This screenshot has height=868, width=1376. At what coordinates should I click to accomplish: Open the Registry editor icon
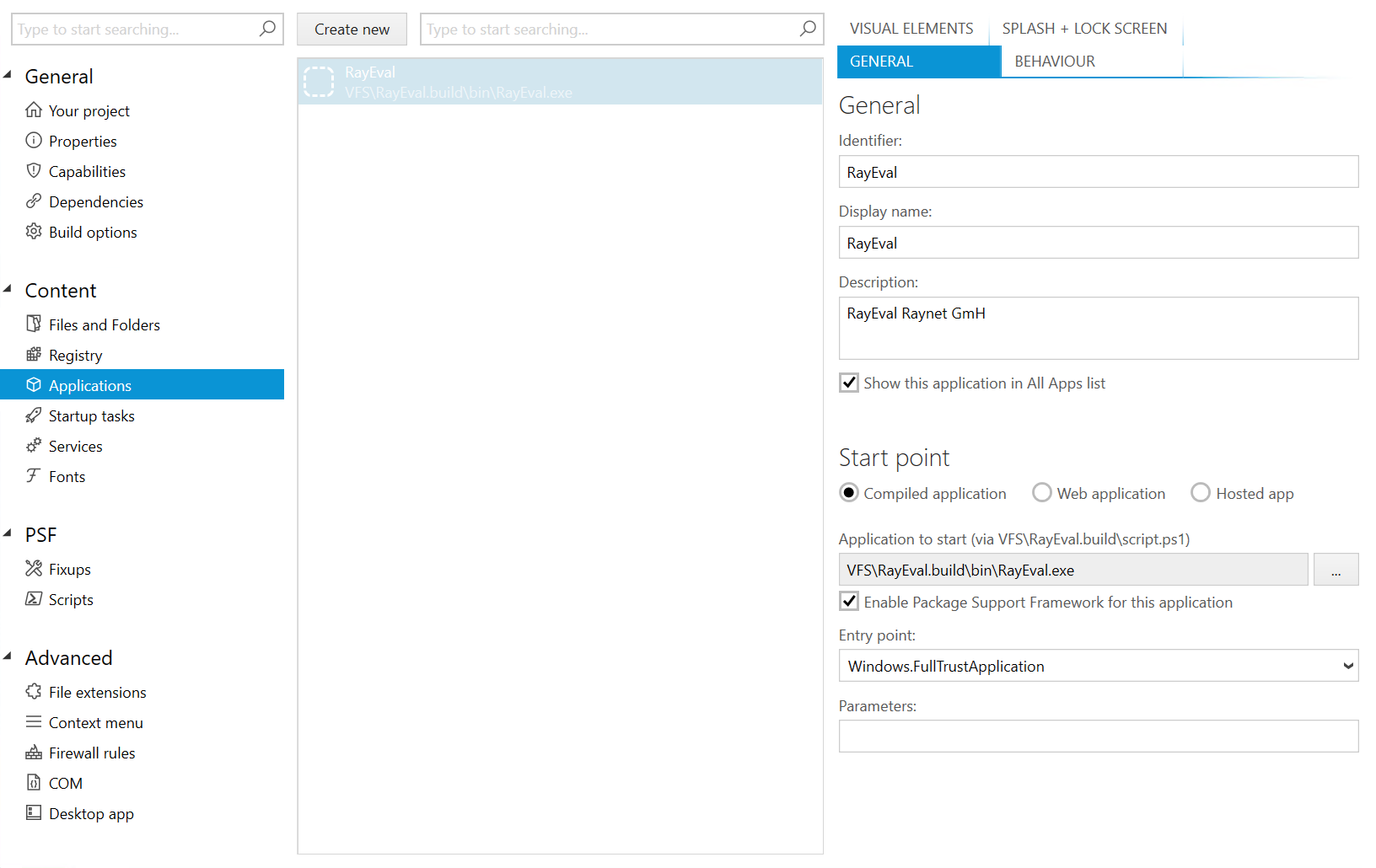[x=33, y=354]
